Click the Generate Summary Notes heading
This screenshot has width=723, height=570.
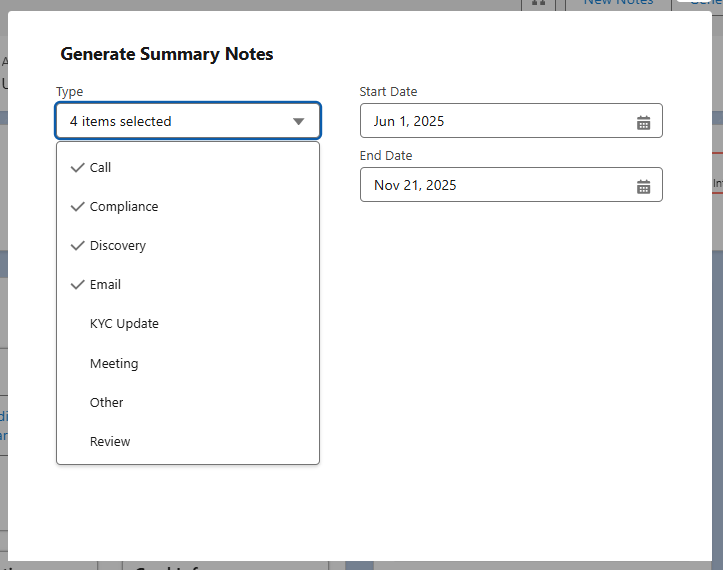pos(167,54)
